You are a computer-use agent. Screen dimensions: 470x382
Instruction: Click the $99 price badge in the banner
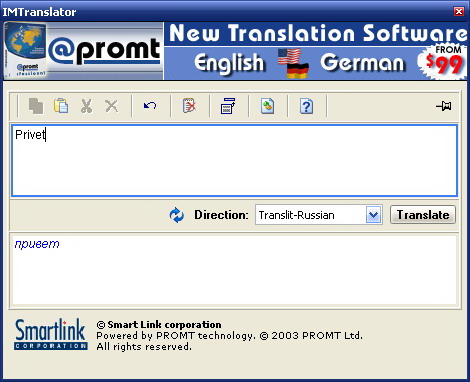(x=442, y=62)
